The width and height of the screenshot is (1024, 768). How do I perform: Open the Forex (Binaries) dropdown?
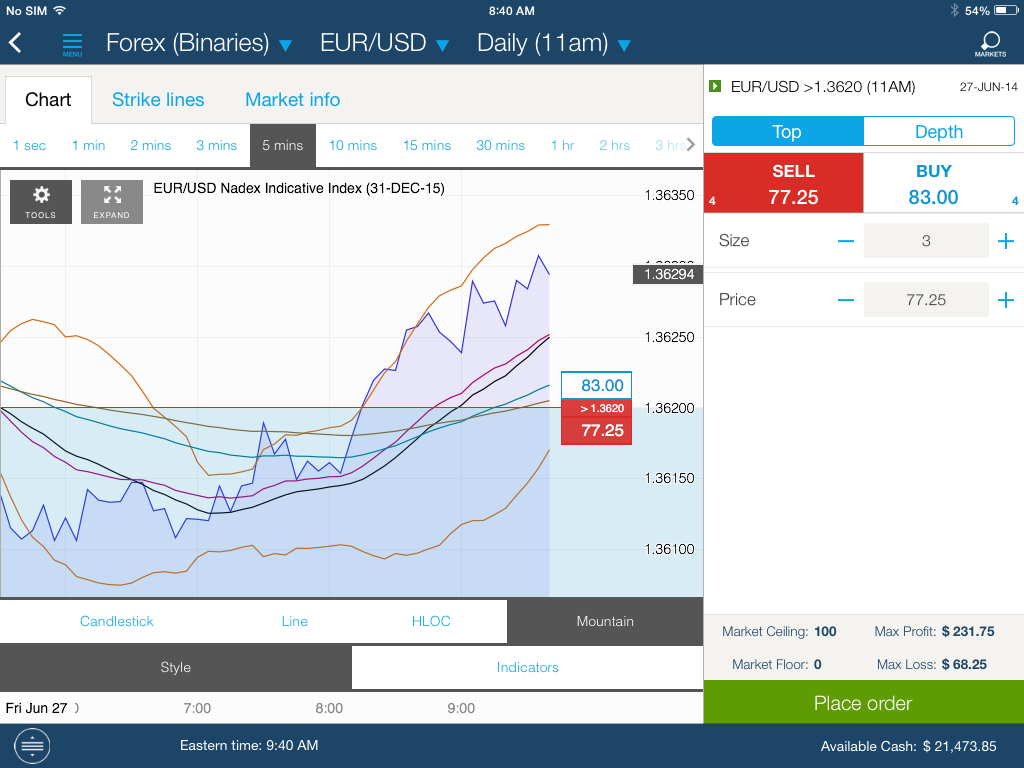[198, 44]
